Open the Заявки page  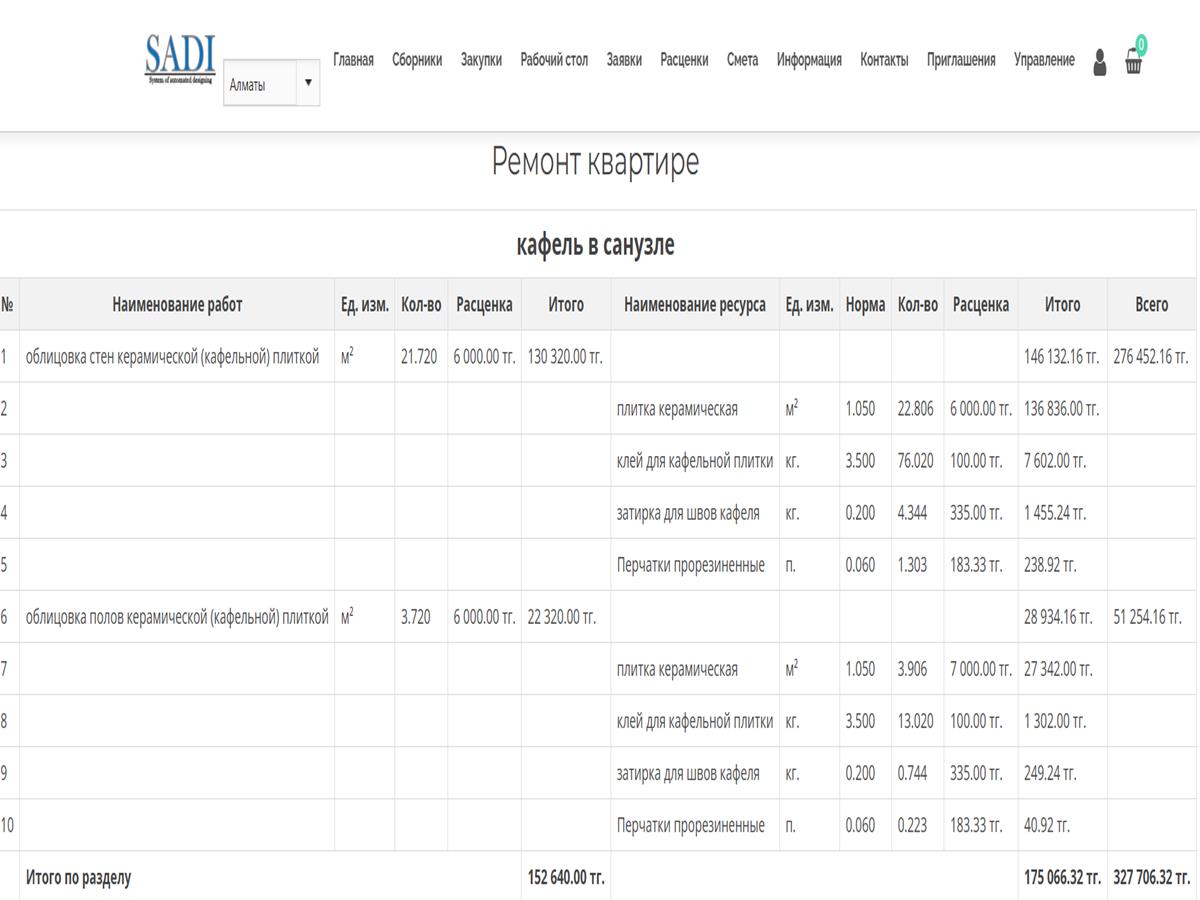[x=624, y=60]
